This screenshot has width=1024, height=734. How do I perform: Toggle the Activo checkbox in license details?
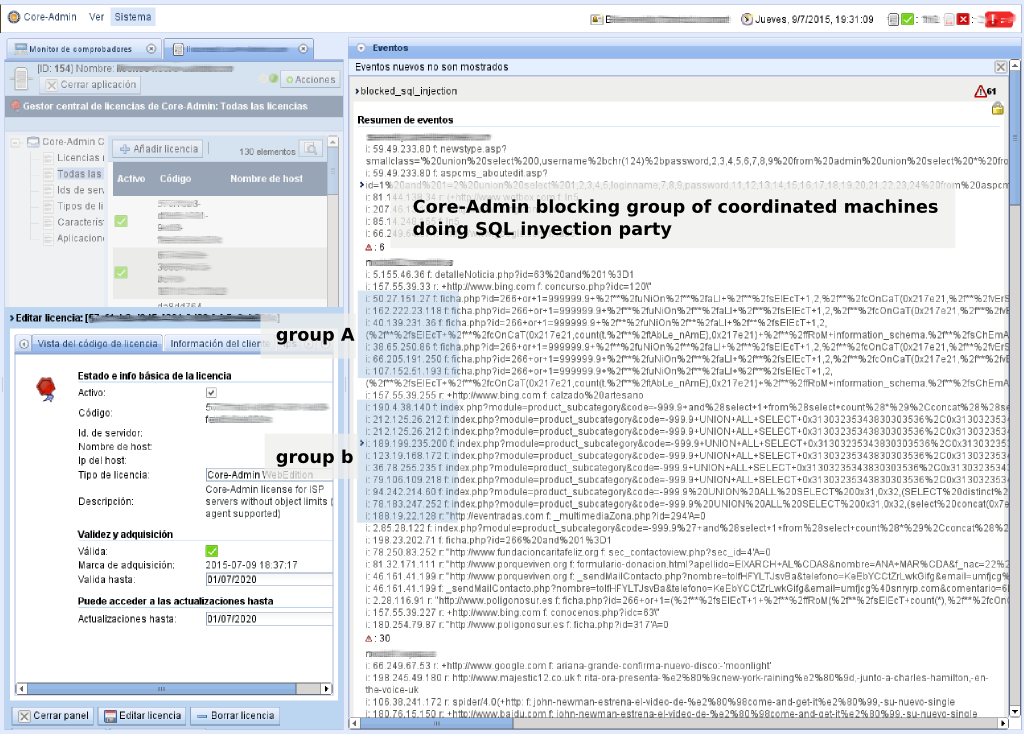pyautogui.click(x=211, y=392)
